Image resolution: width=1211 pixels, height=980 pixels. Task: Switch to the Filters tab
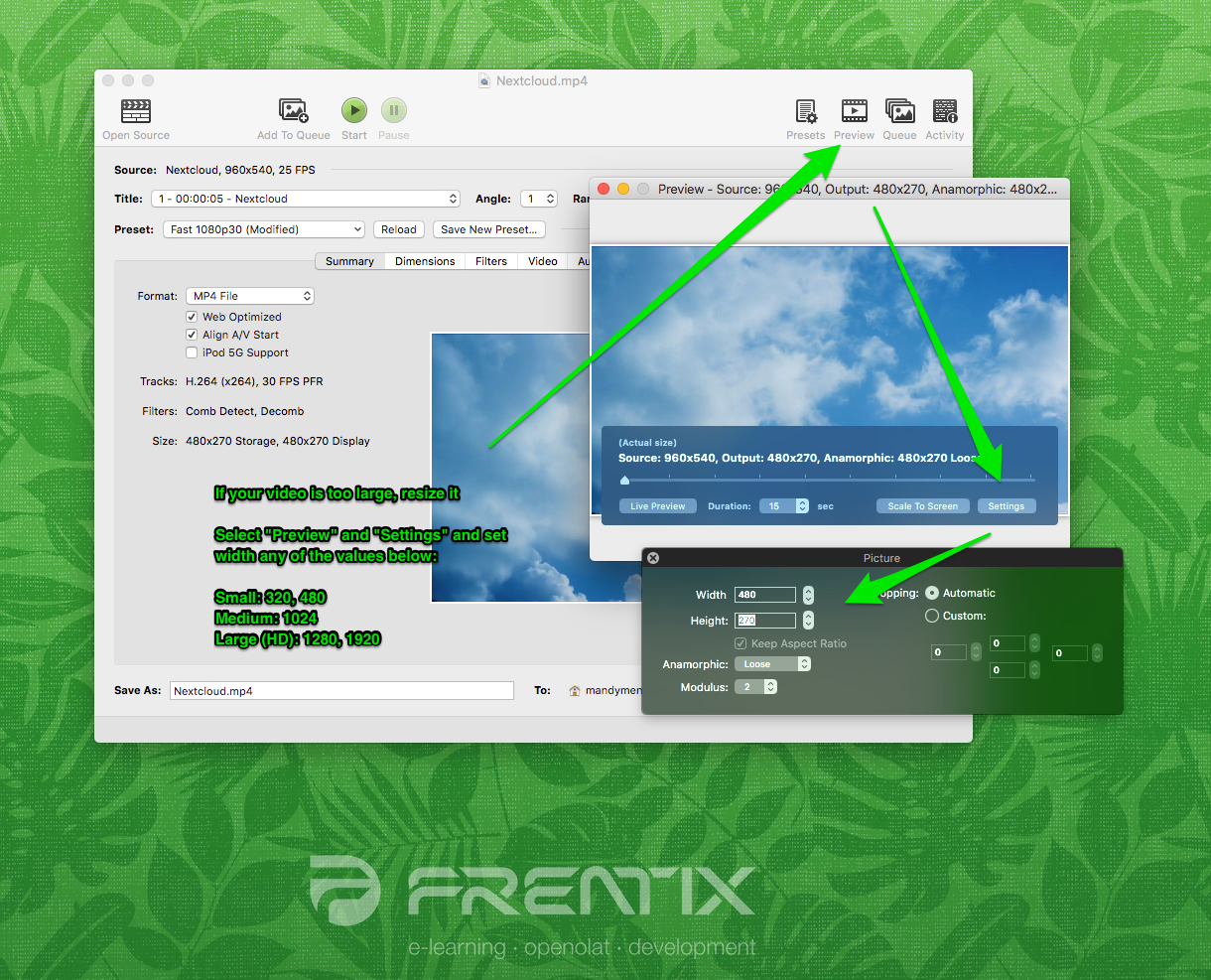click(x=491, y=261)
